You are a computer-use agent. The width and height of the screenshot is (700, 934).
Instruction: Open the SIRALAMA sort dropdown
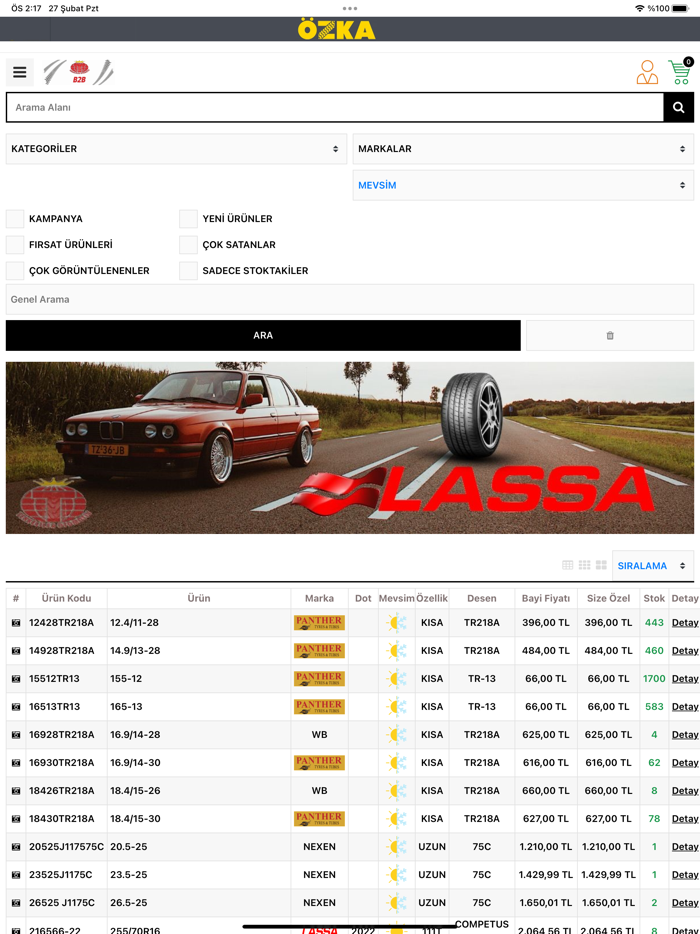click(x=652, y=566)
